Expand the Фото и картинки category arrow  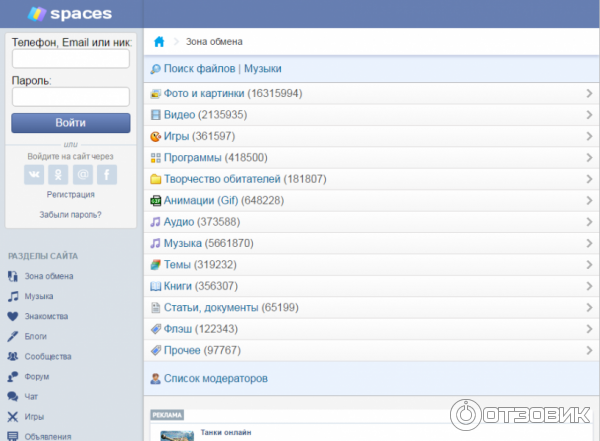pyautogui.click(x=589, y=94)
